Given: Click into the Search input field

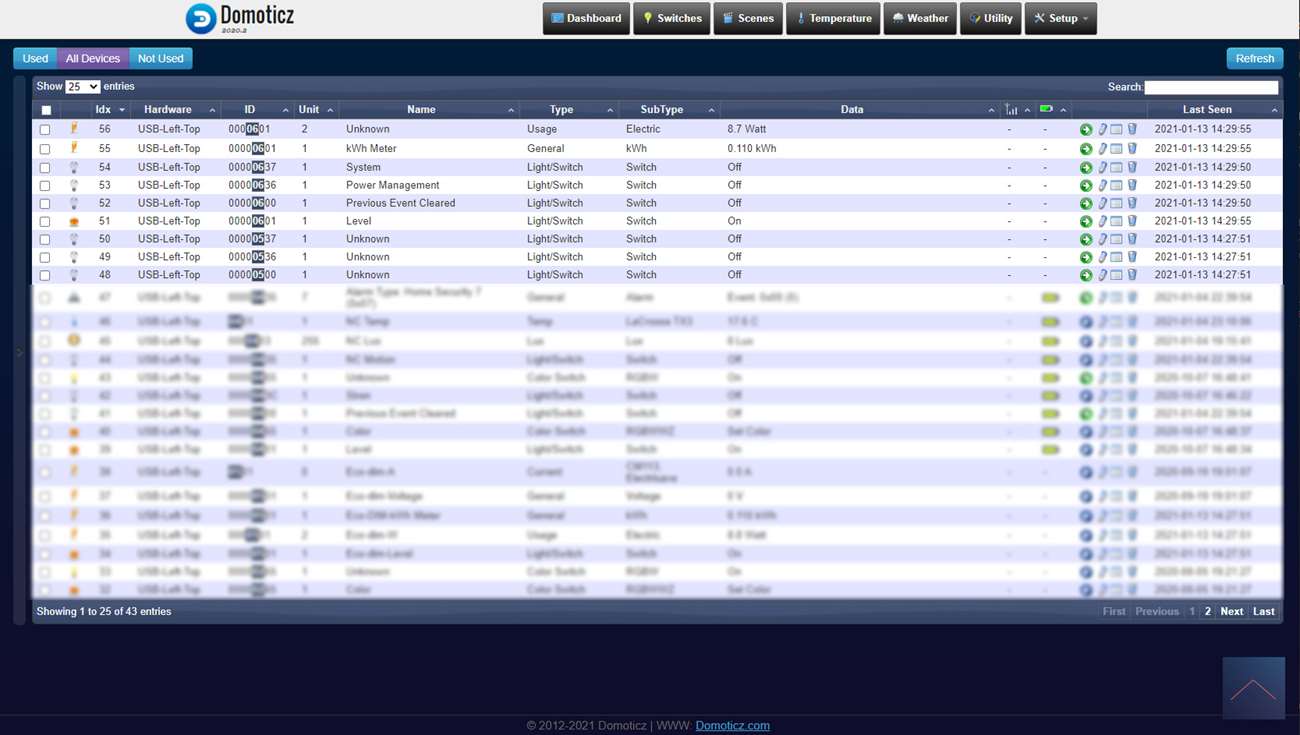Looking at the screenshot, I should point(1211,87).
